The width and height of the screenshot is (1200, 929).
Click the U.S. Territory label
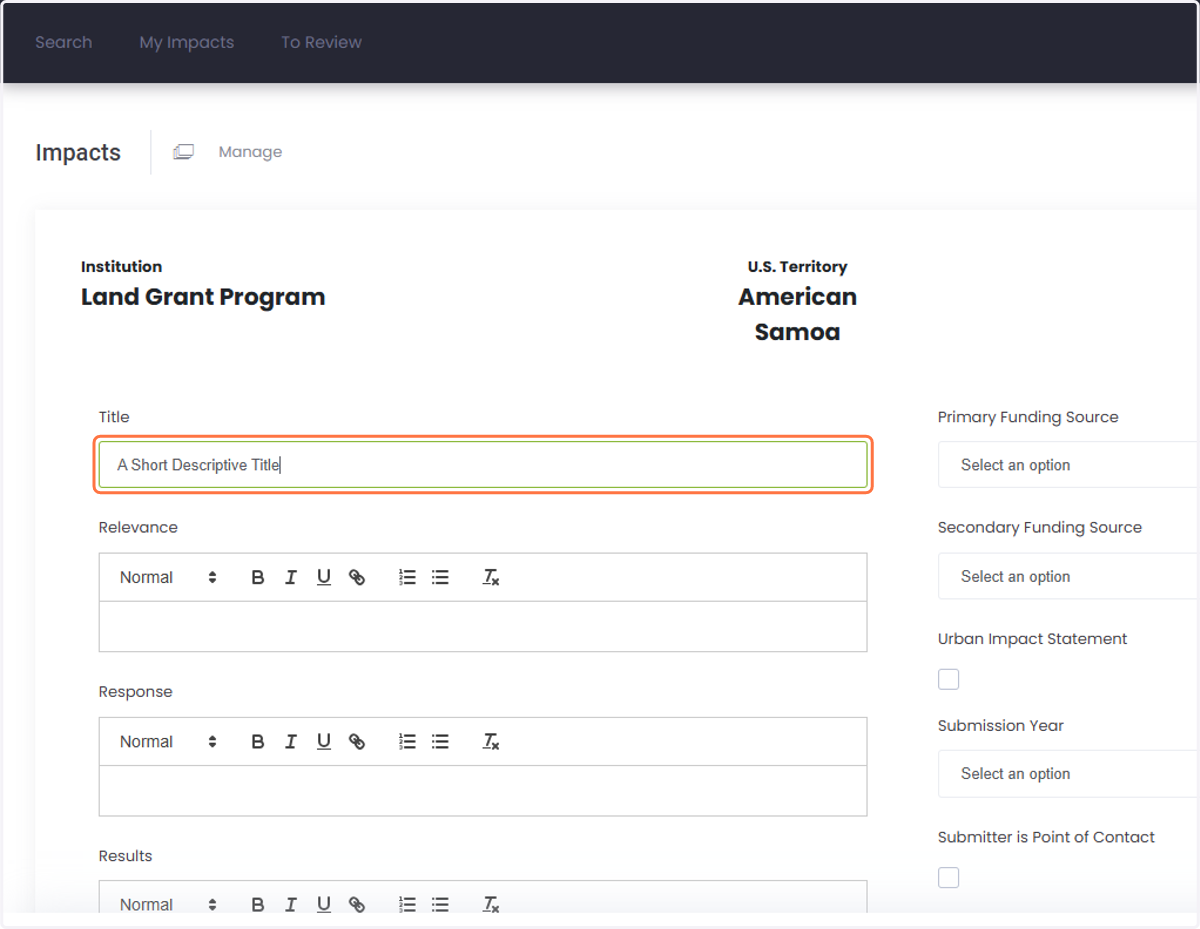coord(797,266)
